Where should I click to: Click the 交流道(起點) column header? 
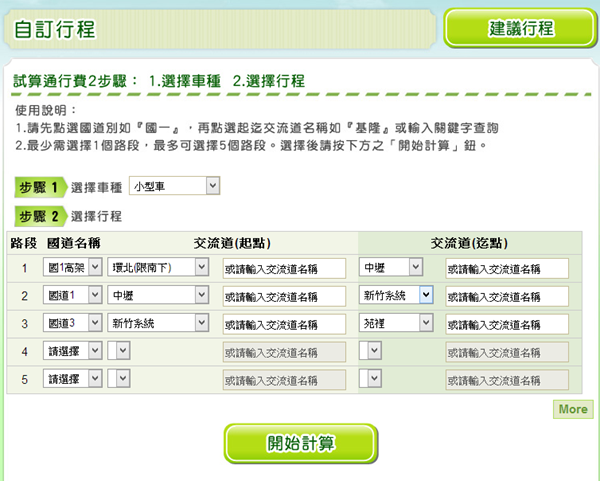point(232,243)
